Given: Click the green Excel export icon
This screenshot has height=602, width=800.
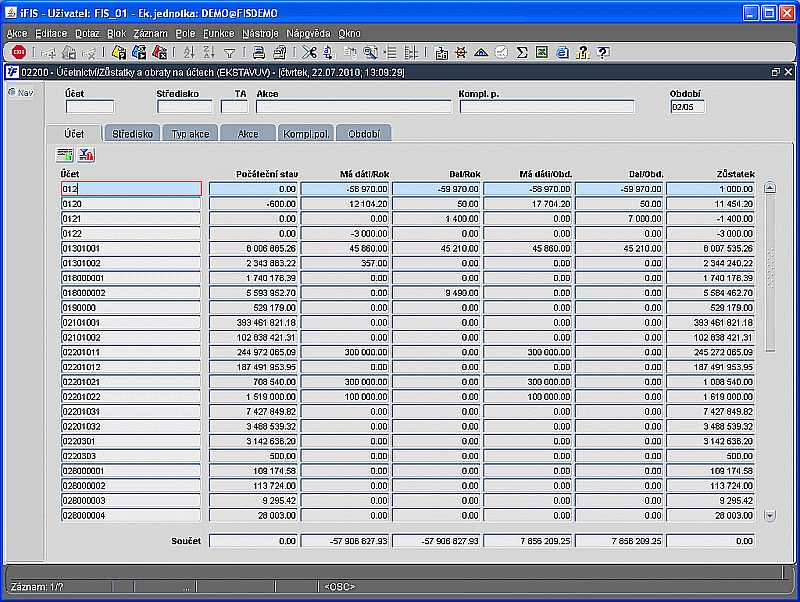Looking at the screenshot, I should [541, 53].
